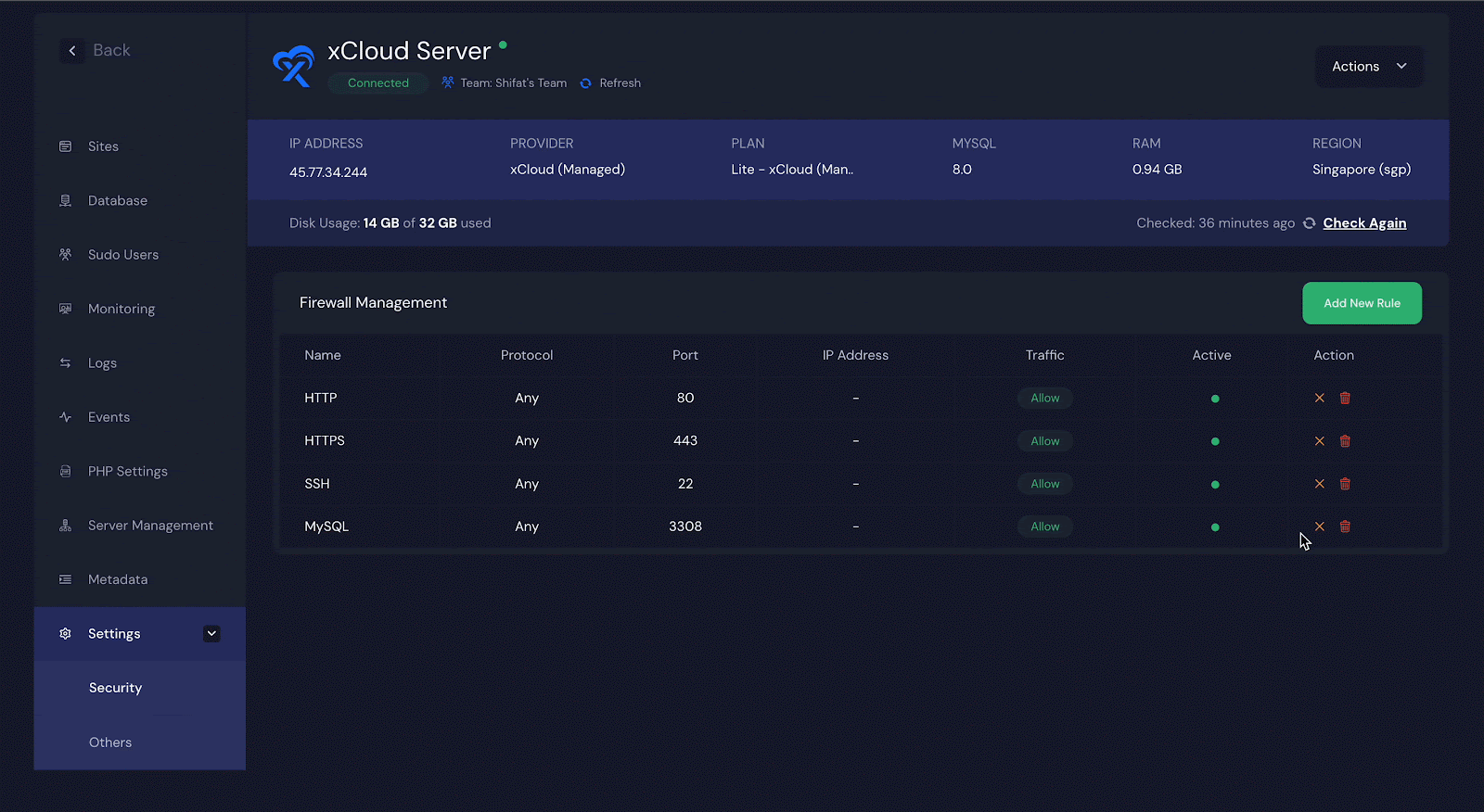Image resolution: width=1484 pixels, height=812 pixels.
Task: Collapse the Settings submenu chevron
Action: (211, 634)
